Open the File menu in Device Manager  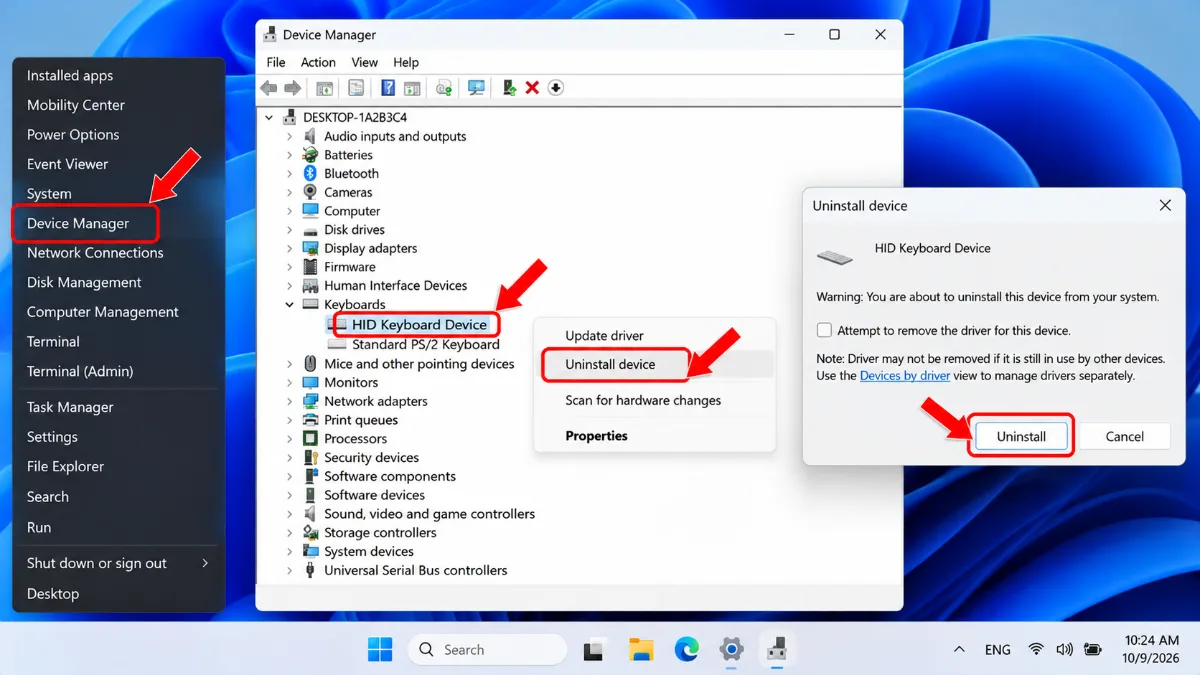276,62
